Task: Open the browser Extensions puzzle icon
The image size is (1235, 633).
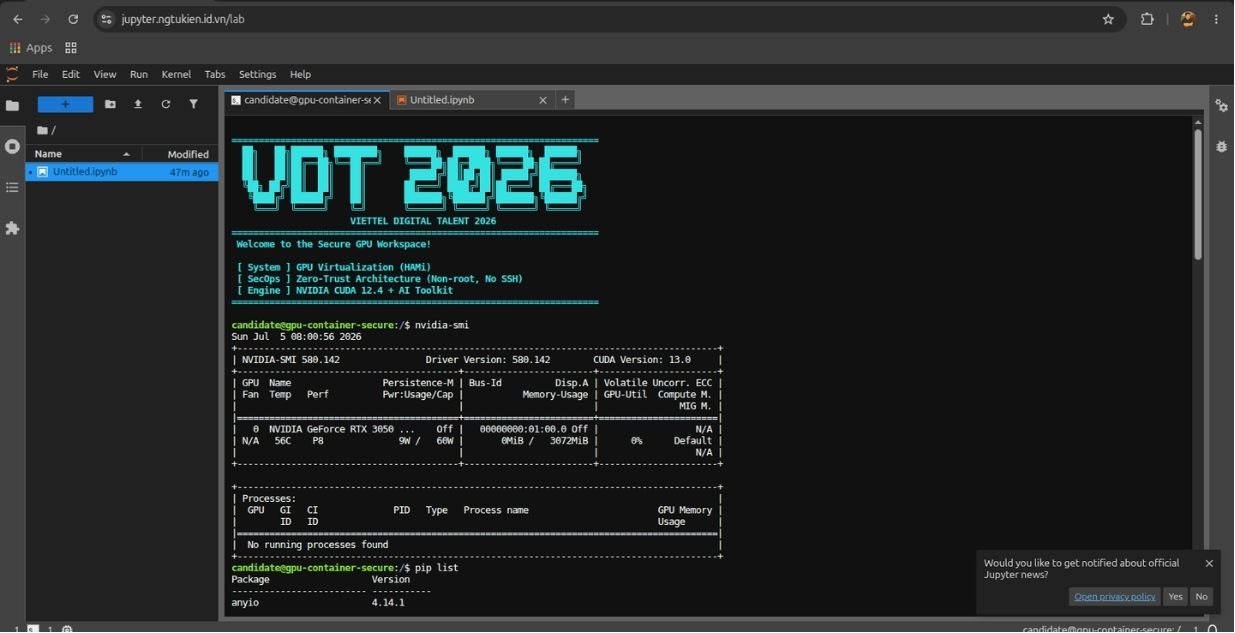Action: coord(1147,19)
